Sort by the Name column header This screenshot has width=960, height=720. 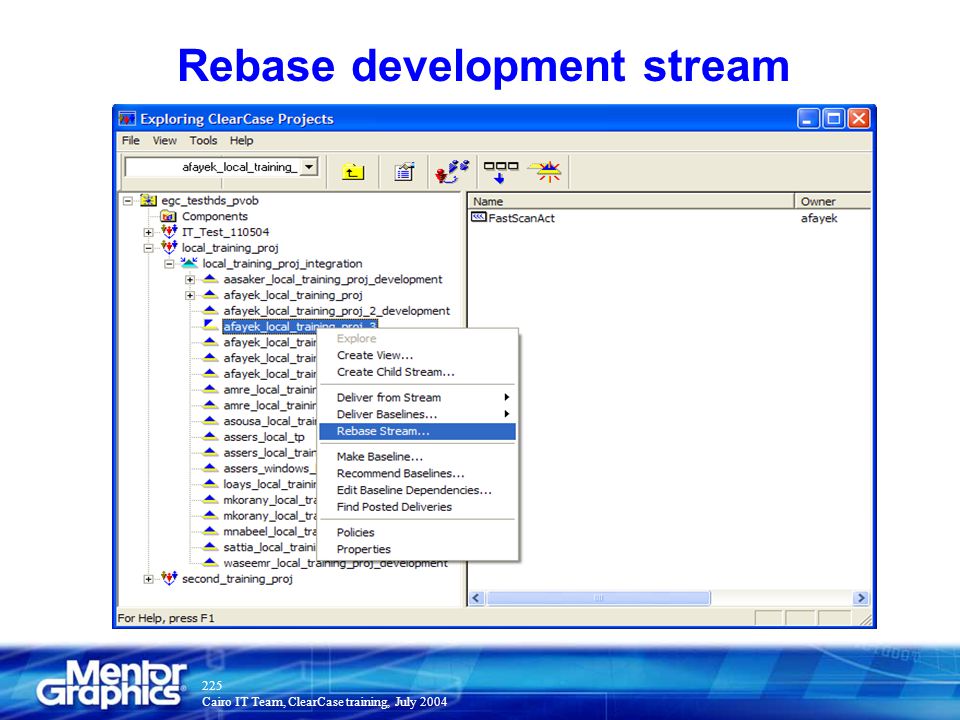pos(631,201)
